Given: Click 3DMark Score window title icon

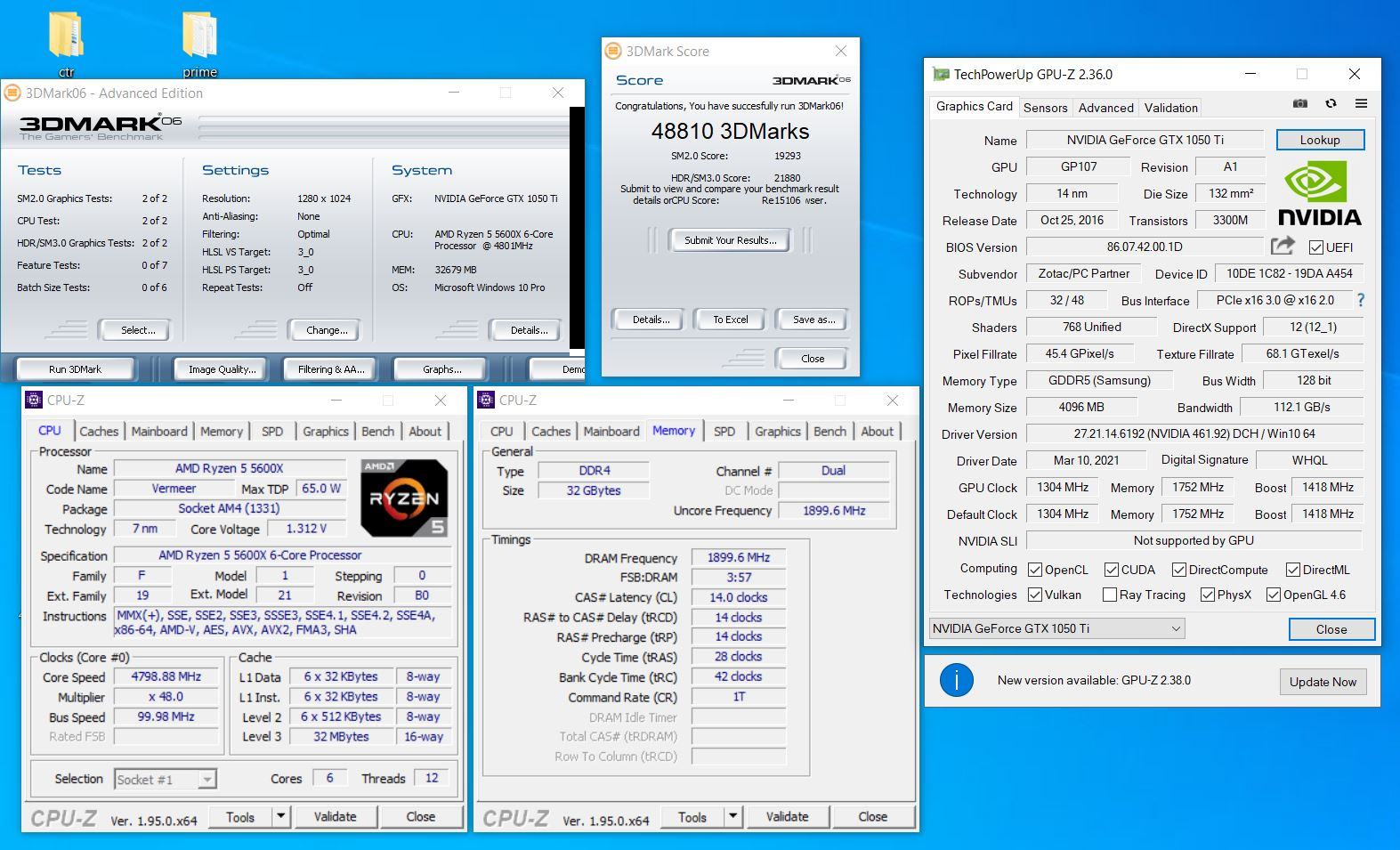Looking at the screenshot, I should (x=612, y=52).
